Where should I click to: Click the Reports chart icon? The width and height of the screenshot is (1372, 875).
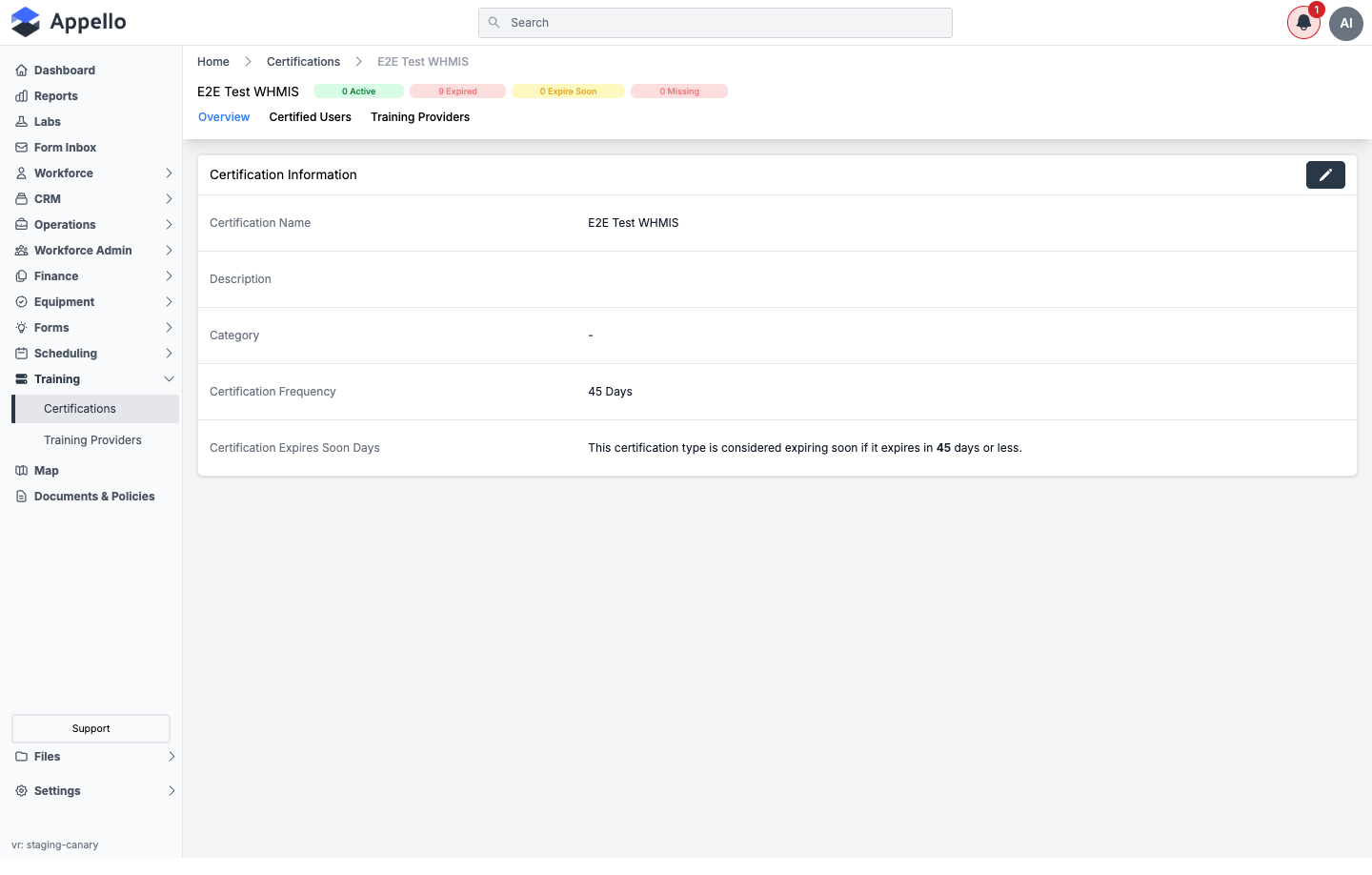[21, 96]
